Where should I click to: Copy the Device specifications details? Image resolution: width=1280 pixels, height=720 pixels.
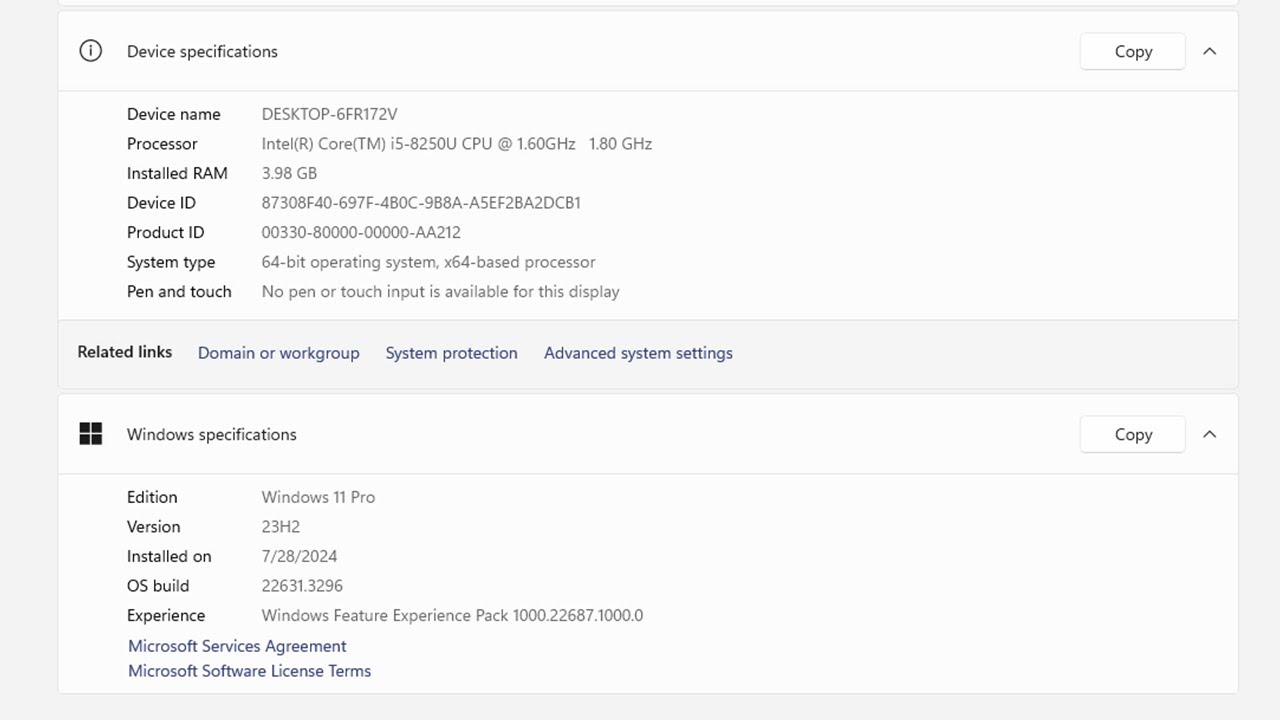tap(1132, 52)
